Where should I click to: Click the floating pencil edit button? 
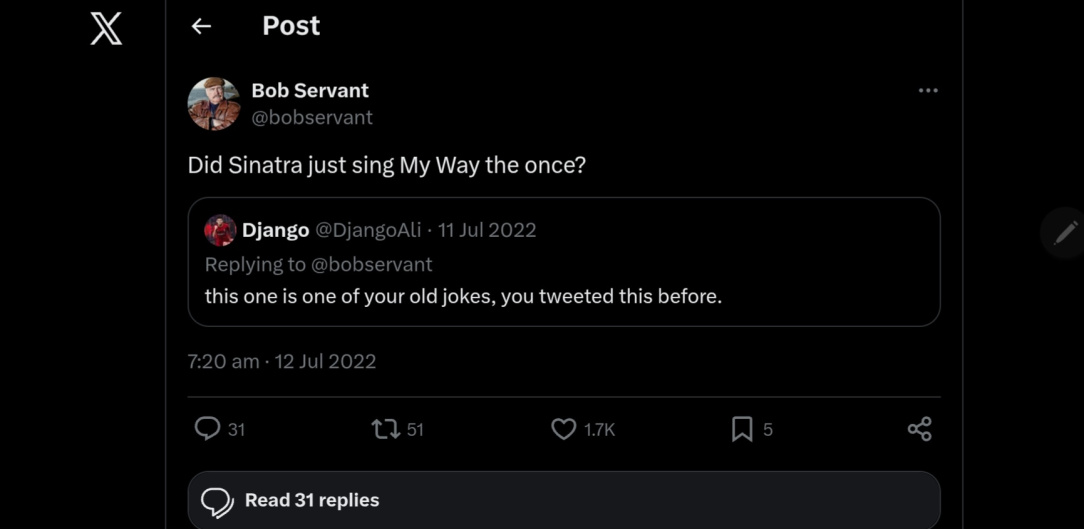click(x=1066, y=233)
